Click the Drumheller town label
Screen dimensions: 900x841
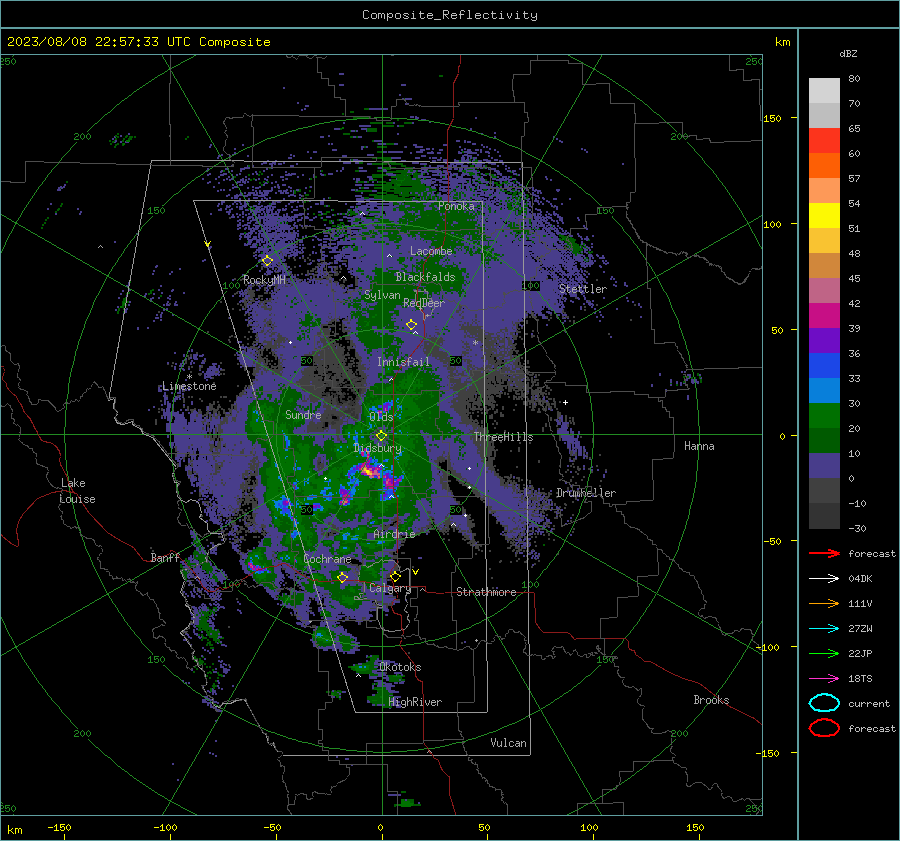(586, 493)
